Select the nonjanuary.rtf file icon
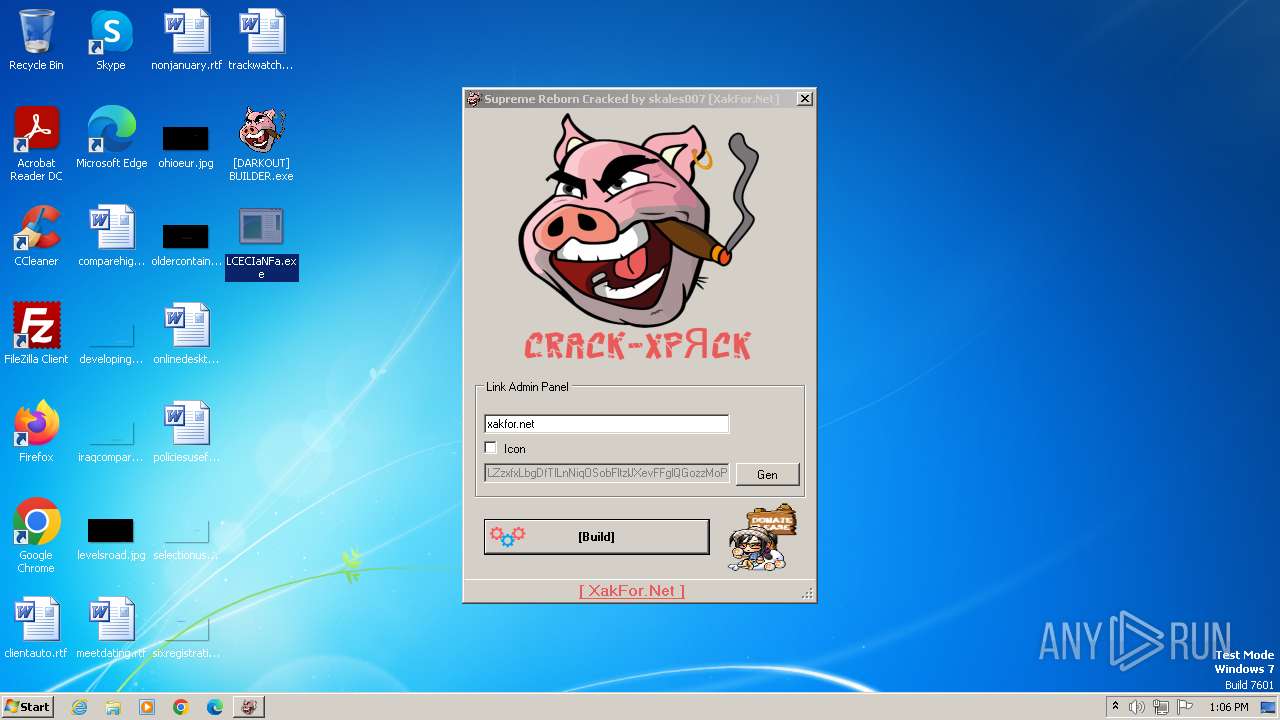Viewport: 1280px width, 720px height. point(186,40)
